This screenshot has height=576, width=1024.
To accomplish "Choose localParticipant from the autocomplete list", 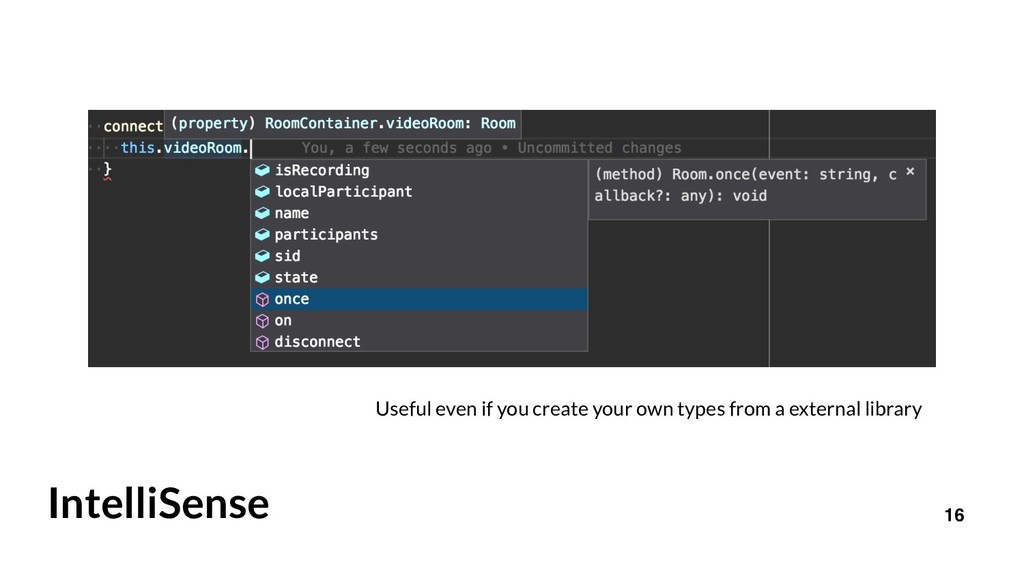I will (x=419, y=192).
